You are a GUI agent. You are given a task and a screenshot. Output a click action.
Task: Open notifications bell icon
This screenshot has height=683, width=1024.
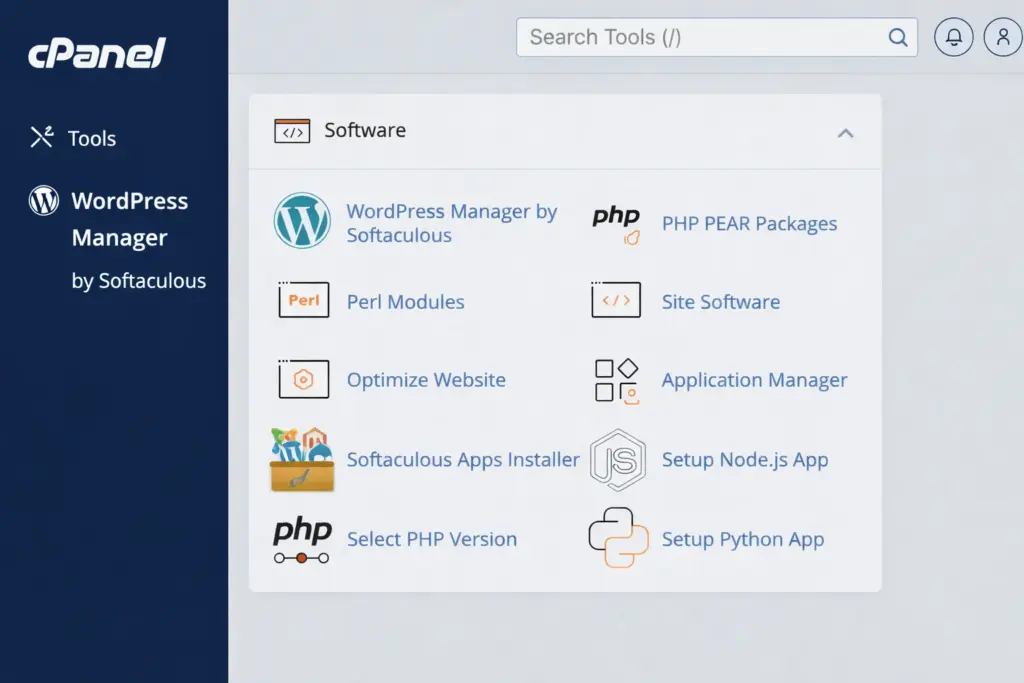click(x=953, y=37)
